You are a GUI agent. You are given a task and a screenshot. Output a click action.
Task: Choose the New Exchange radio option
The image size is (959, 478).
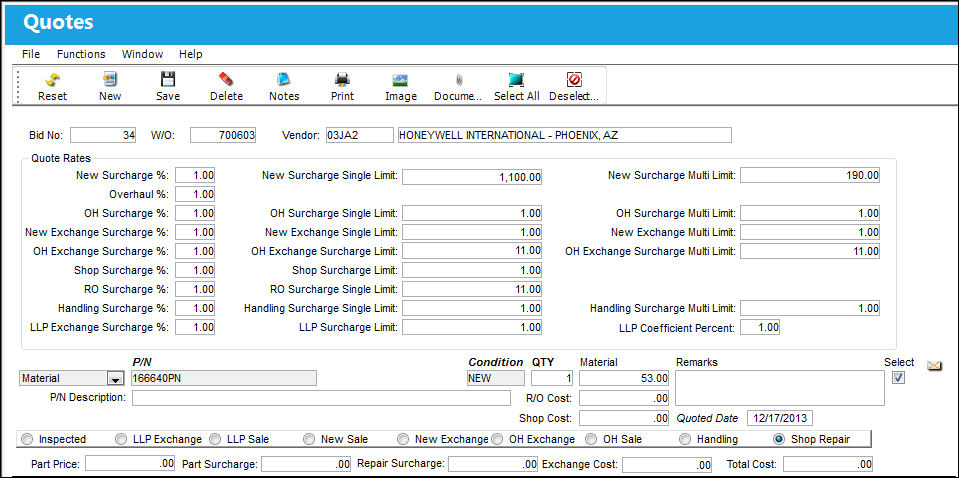pyautogui.click(x=402, y=439)
